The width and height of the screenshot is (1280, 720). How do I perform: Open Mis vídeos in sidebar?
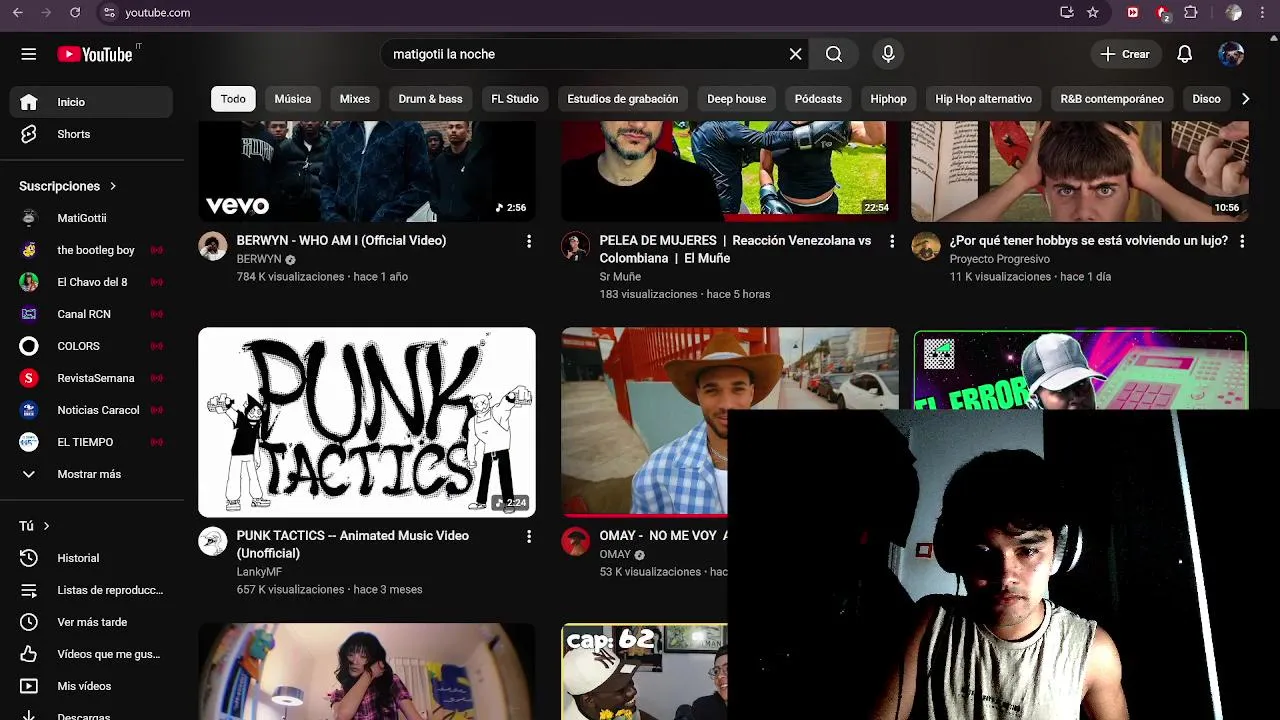91,686
